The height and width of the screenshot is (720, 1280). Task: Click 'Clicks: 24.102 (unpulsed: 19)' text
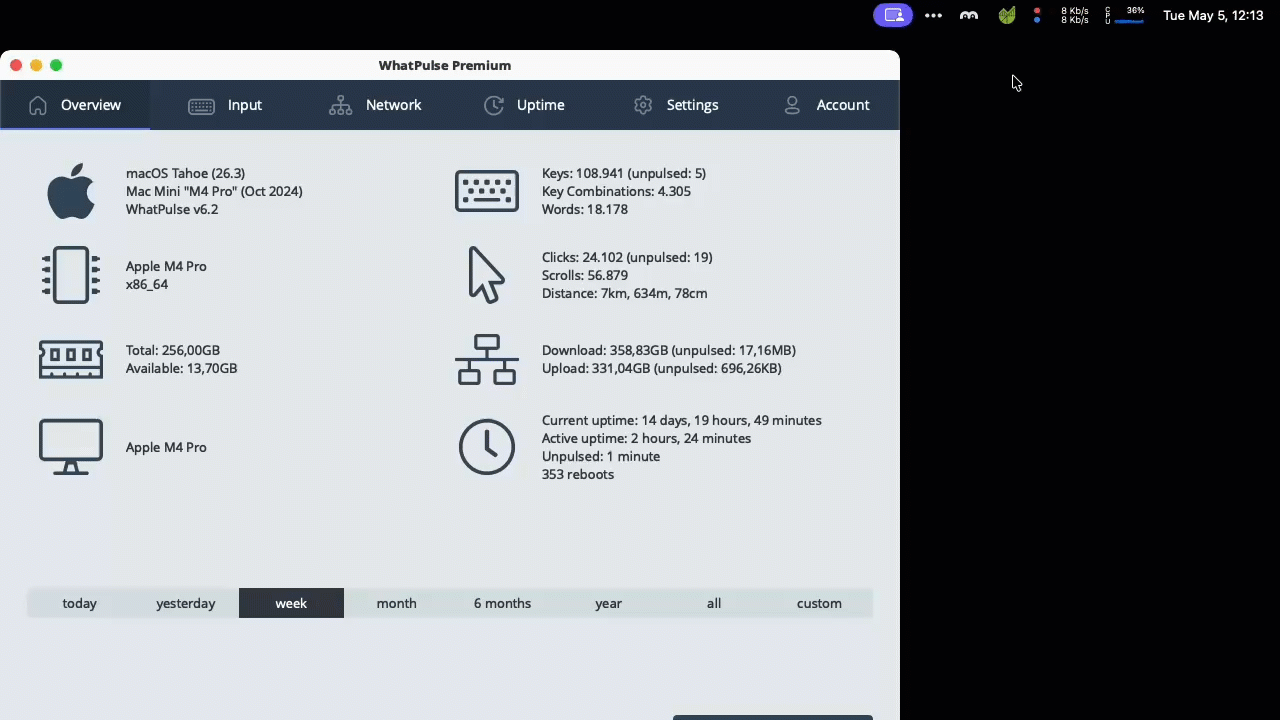627,257
